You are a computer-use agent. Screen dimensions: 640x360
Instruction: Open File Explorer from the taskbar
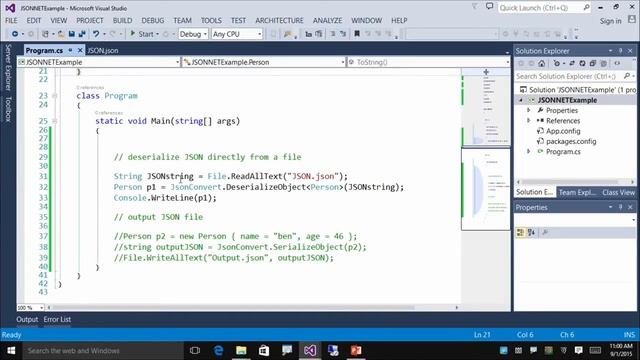(241, 351)
